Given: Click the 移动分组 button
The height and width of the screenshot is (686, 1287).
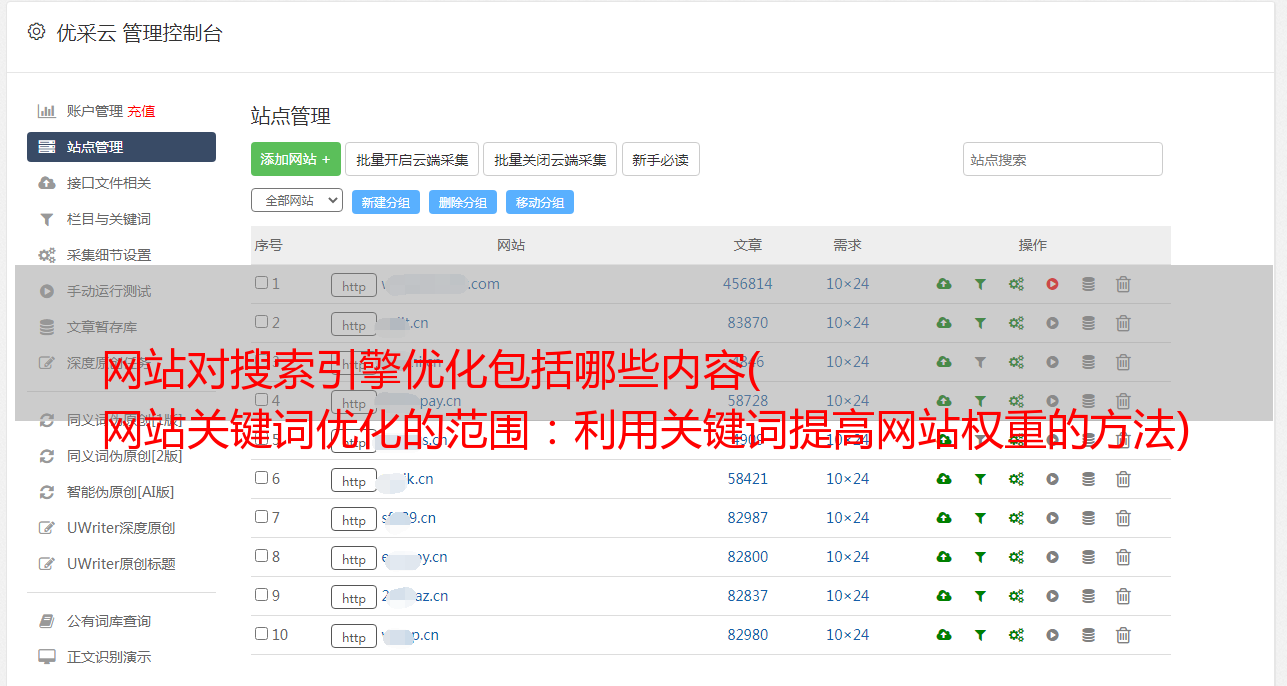Looking at the screenshot, I should point(540,202).
